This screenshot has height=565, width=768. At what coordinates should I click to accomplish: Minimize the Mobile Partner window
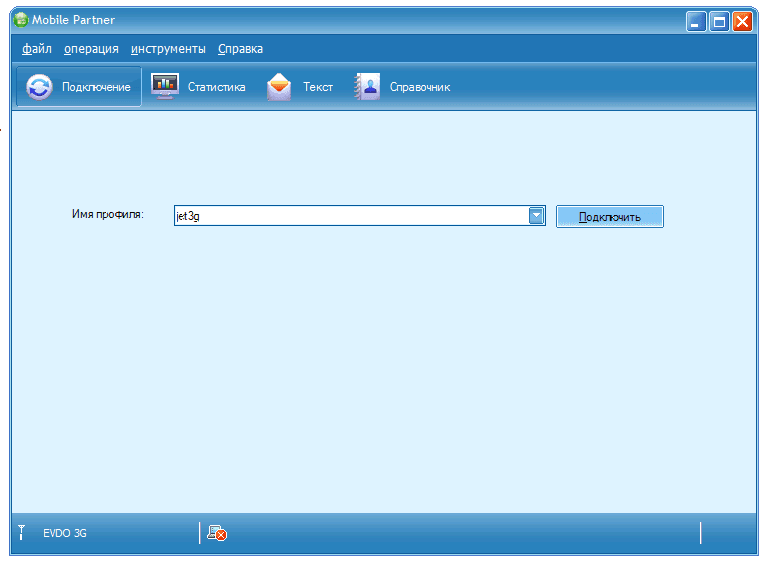(x=696, y=22)
